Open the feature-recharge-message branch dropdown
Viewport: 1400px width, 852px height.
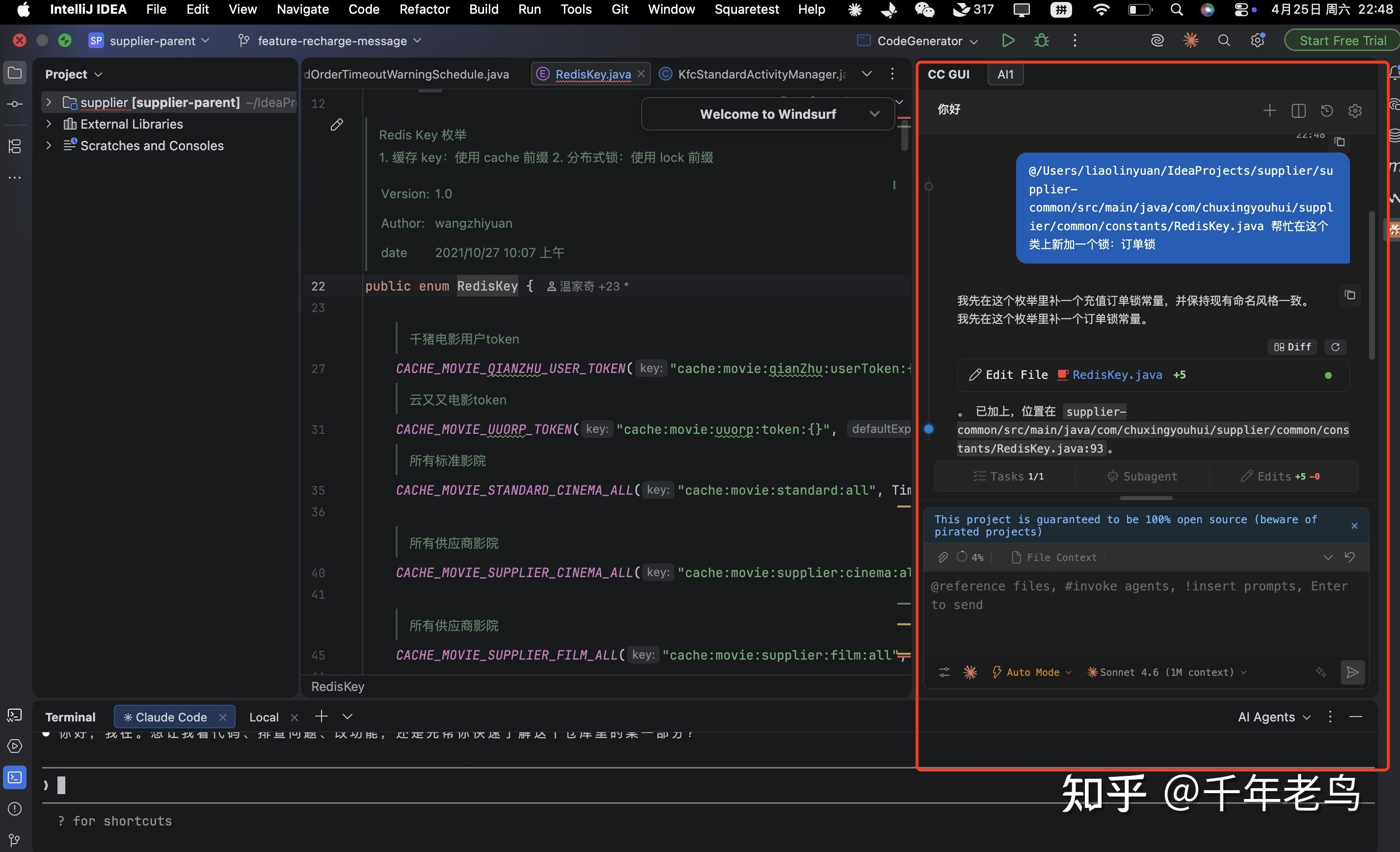330,40
